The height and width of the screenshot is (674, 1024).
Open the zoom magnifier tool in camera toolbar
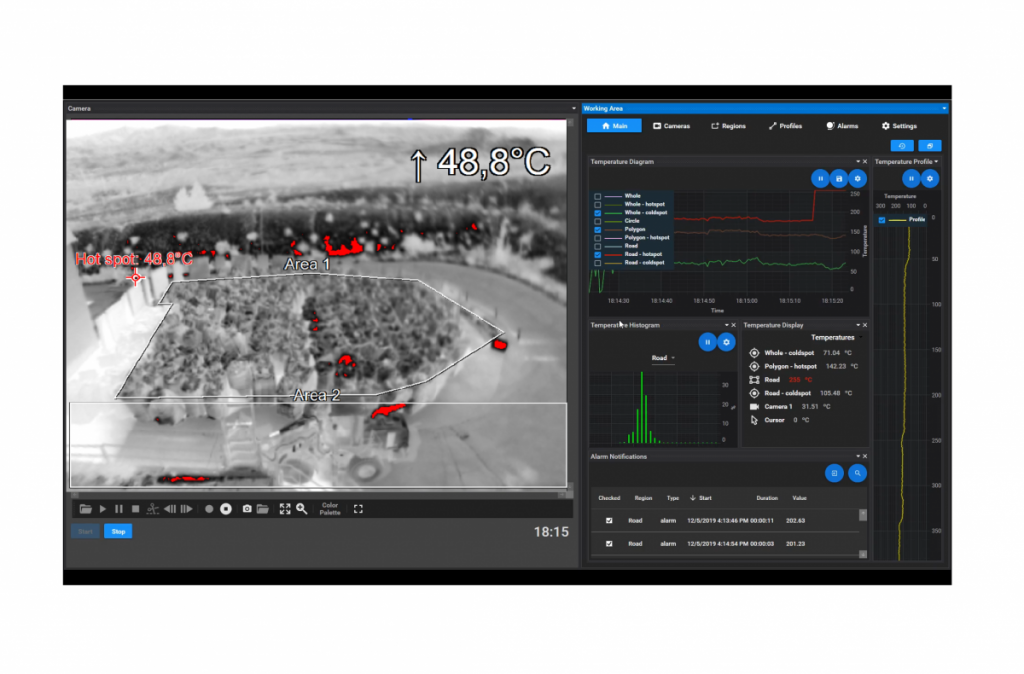coord(303,509)
